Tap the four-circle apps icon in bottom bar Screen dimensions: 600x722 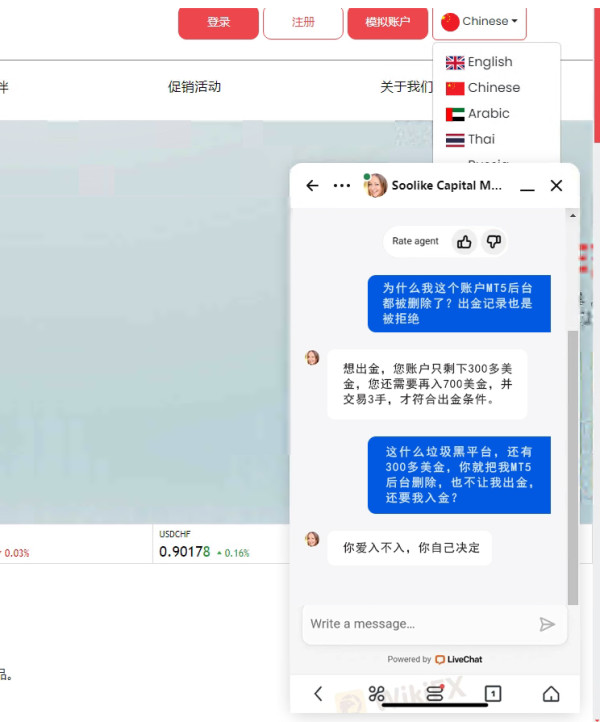coord(376,693)
